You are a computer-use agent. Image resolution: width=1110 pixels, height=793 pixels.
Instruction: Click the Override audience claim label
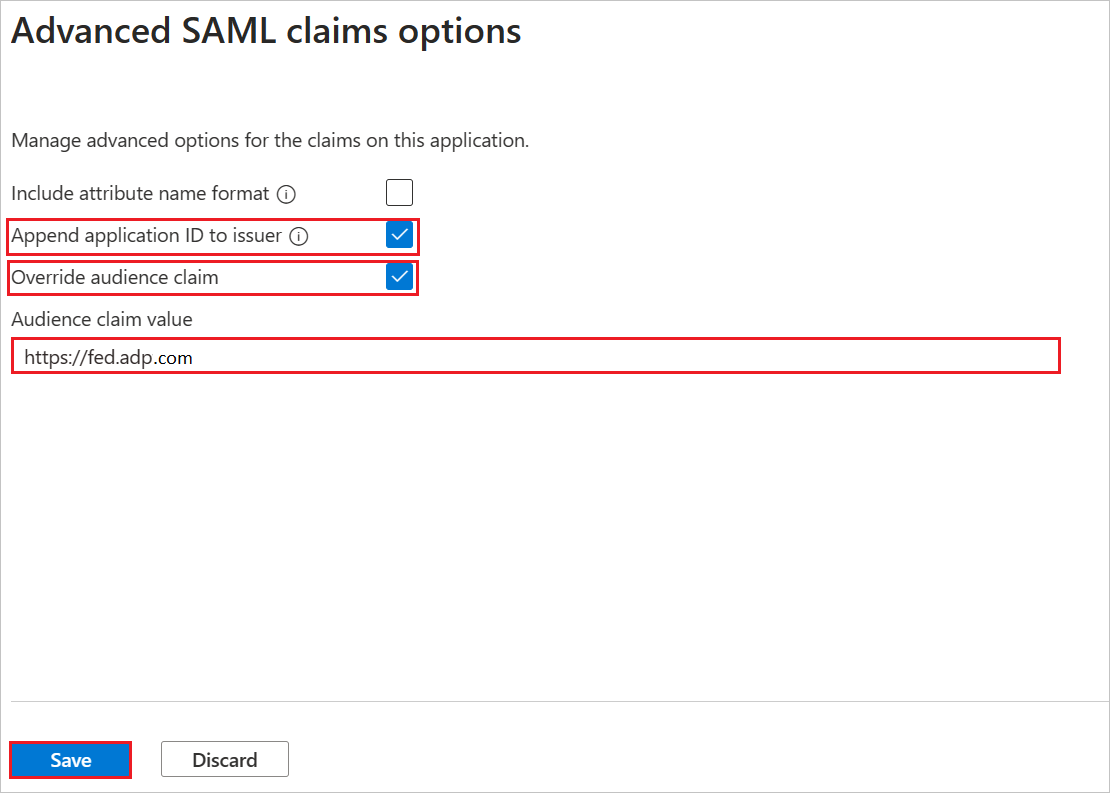click(x=115, y=278)
